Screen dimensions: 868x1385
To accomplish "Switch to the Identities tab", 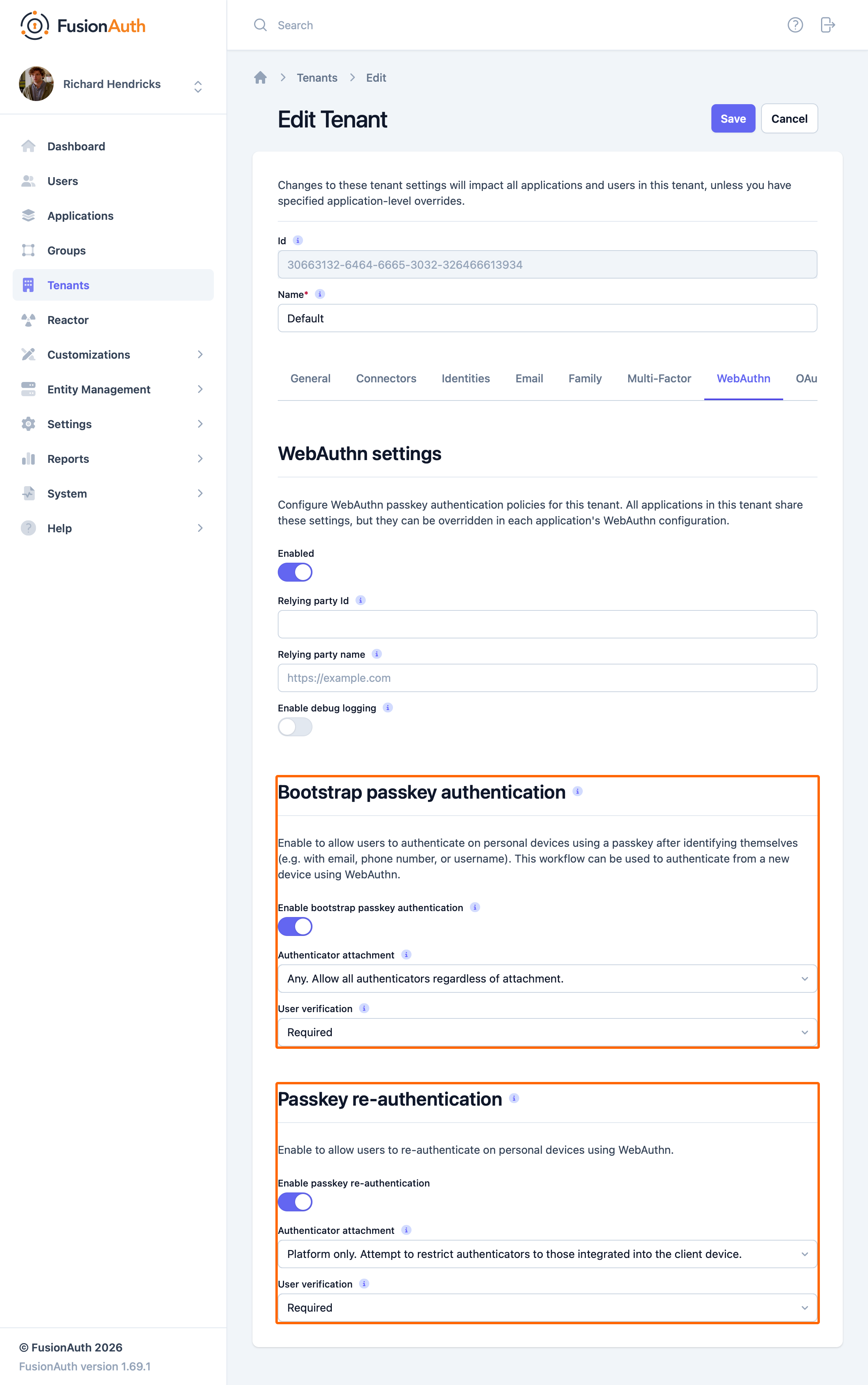I will pos(466,378).
